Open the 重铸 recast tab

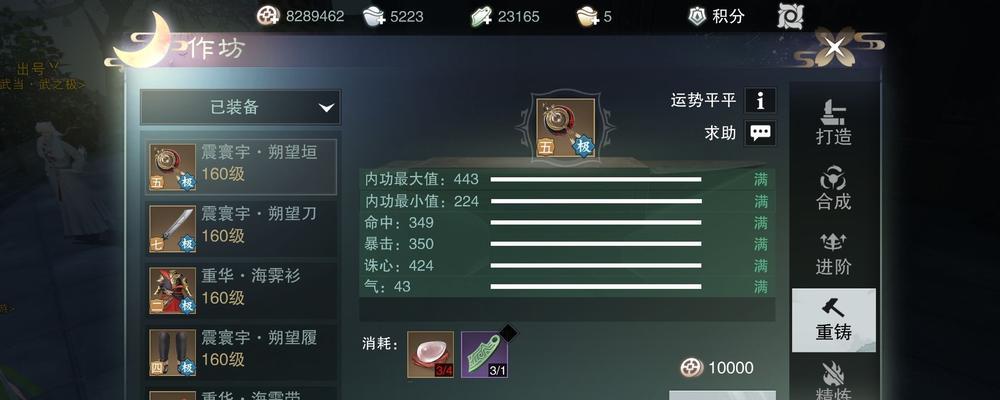coord(834,320)
